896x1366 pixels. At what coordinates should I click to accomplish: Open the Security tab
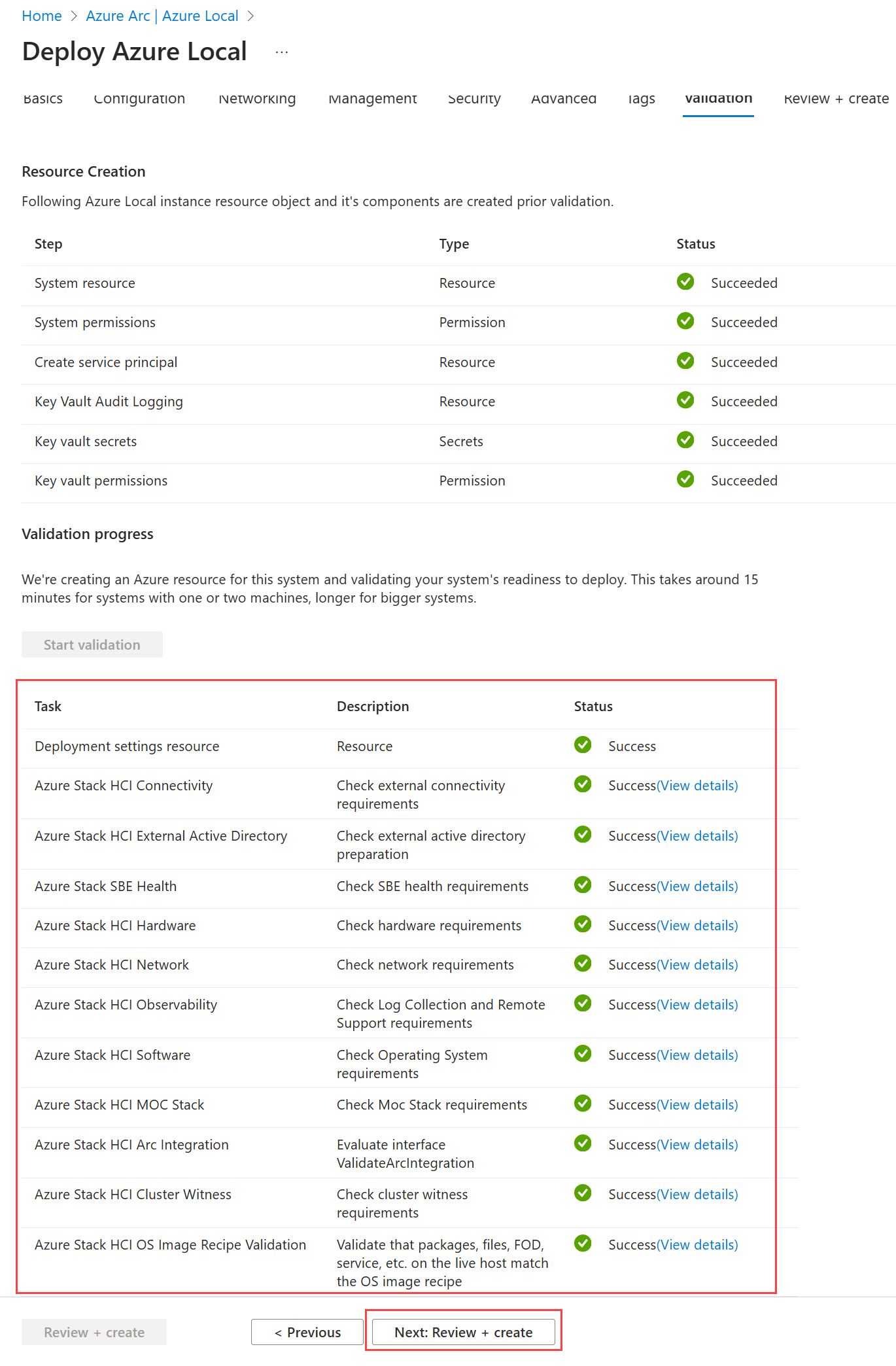(x=474, y=99)
